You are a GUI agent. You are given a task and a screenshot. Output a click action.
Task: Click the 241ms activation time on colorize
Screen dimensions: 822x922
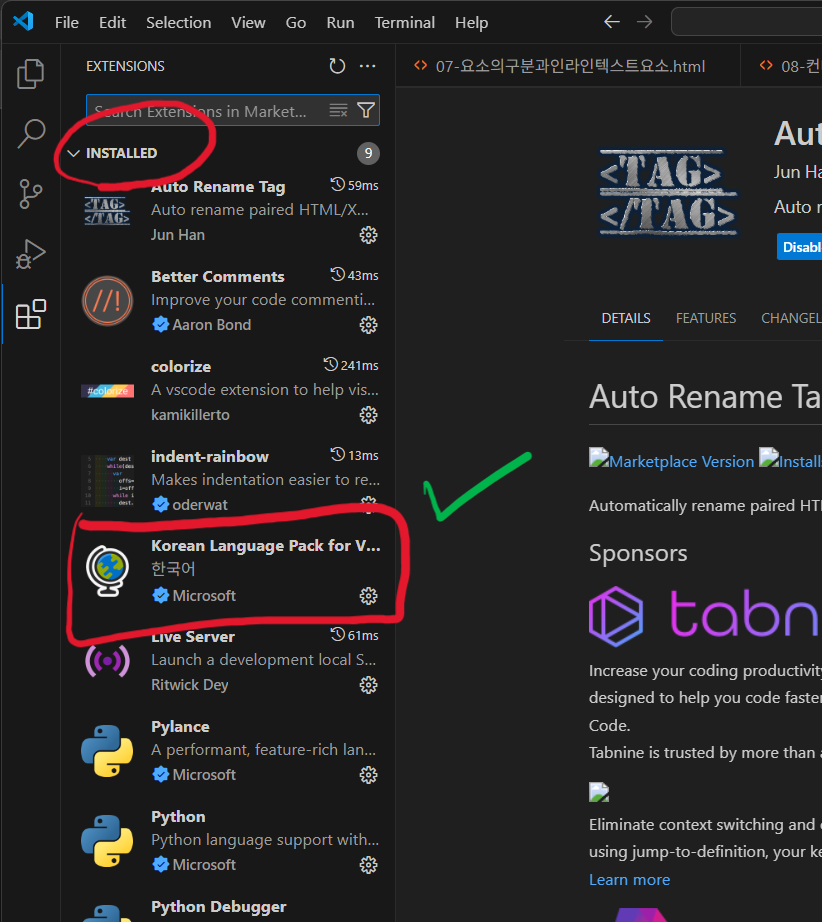pos(351,365)
